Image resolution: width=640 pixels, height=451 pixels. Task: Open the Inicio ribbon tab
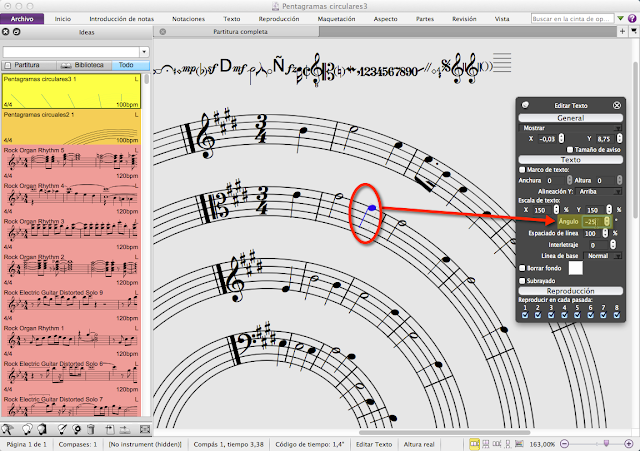(63, 19)
